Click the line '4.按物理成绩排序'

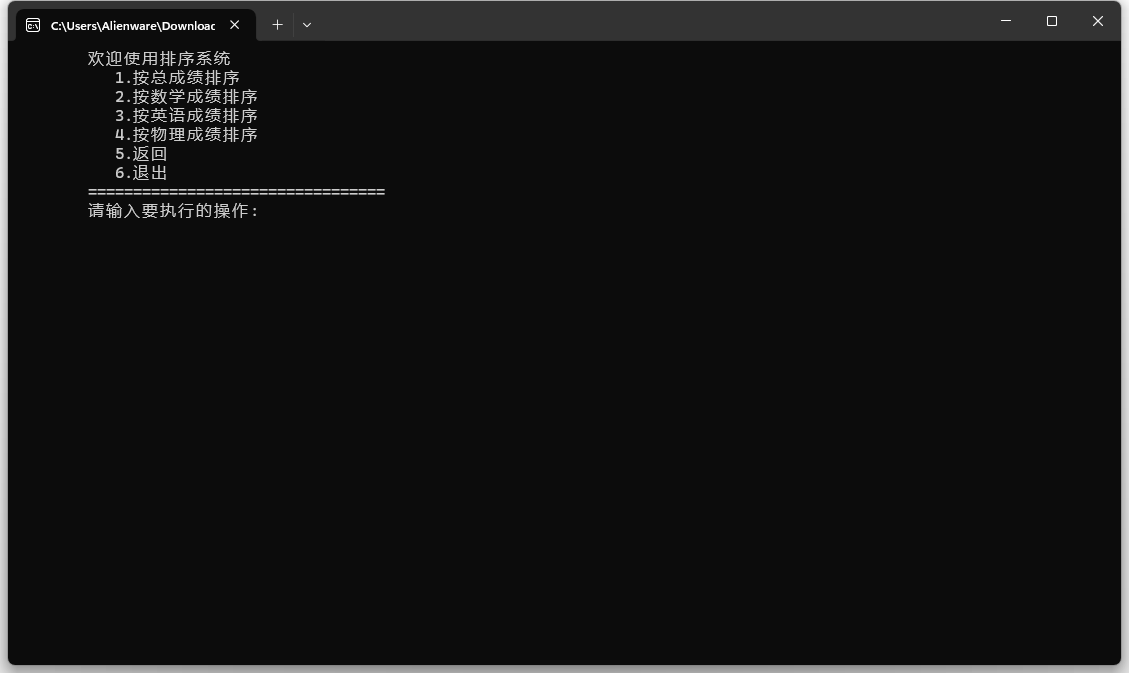[186, 135]
